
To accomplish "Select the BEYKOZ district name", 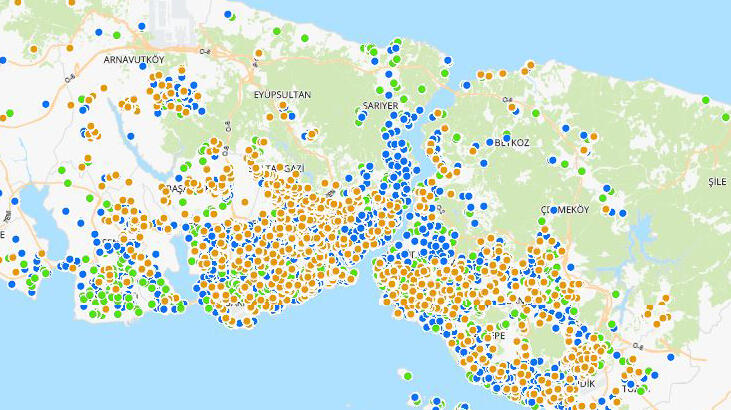I will click(512, 143).
